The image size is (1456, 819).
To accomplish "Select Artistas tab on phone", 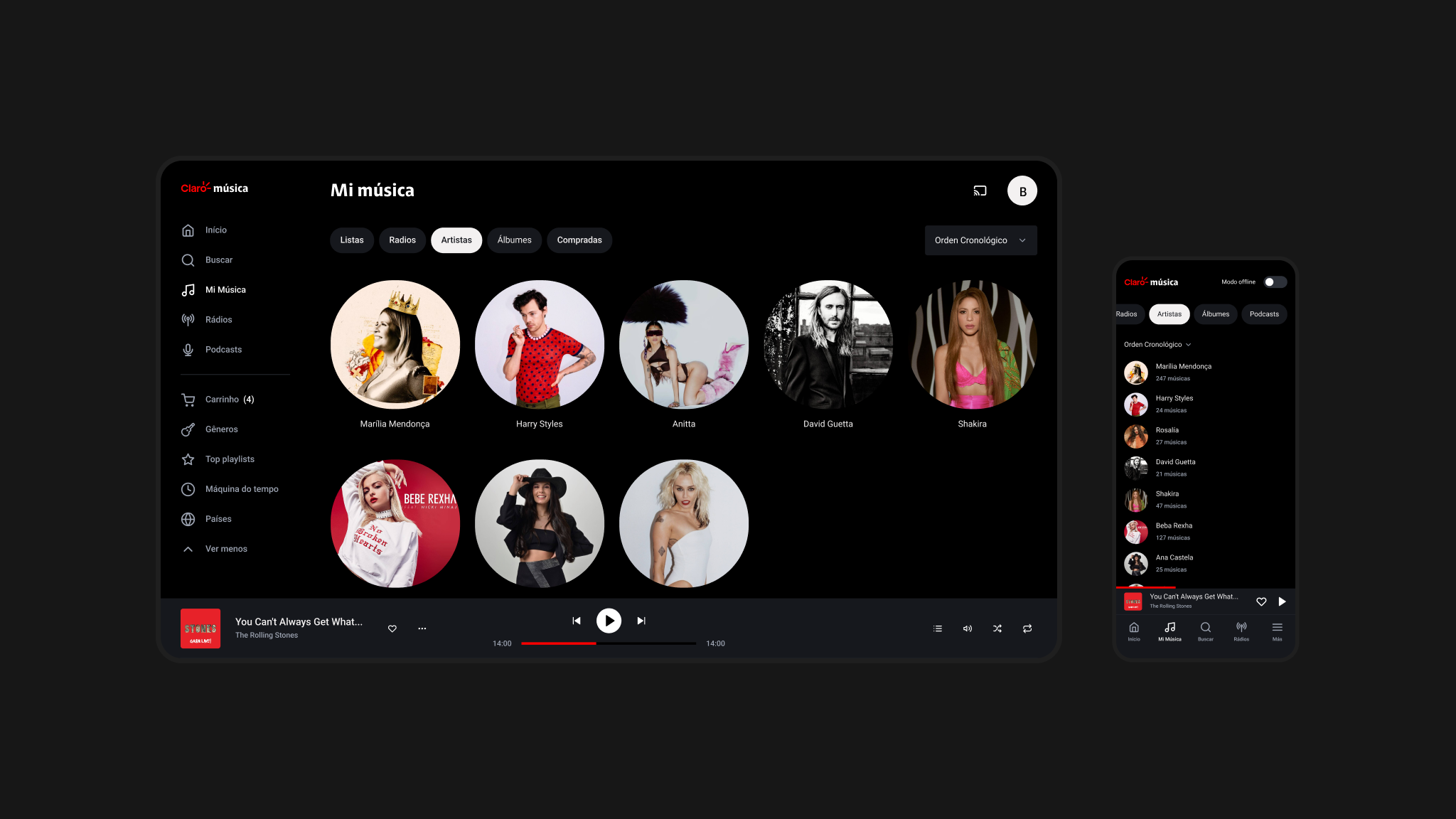I will [1169, 314].
